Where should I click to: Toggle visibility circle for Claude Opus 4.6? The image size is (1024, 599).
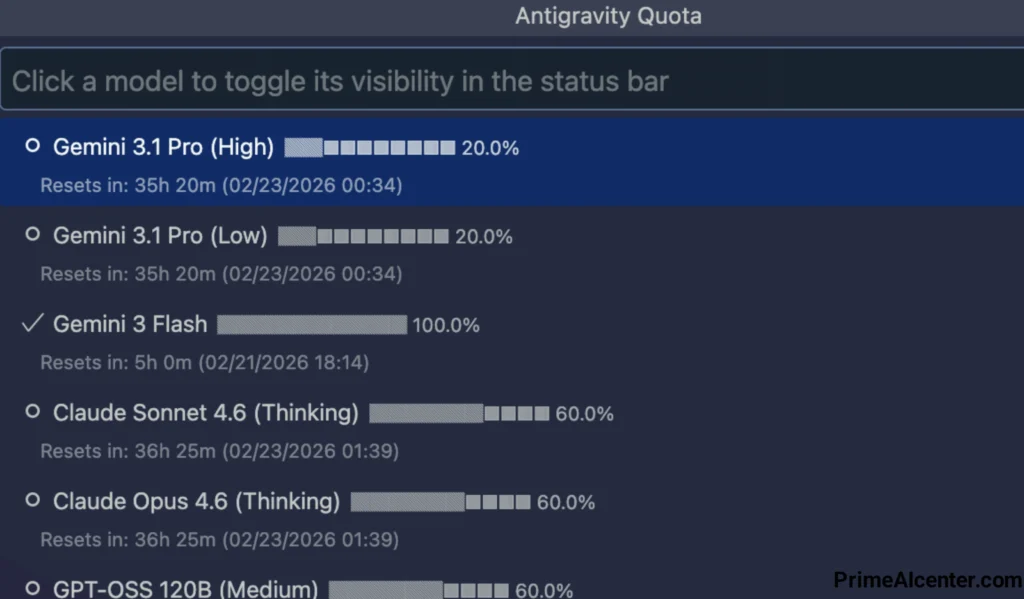[x=32, y=501]
